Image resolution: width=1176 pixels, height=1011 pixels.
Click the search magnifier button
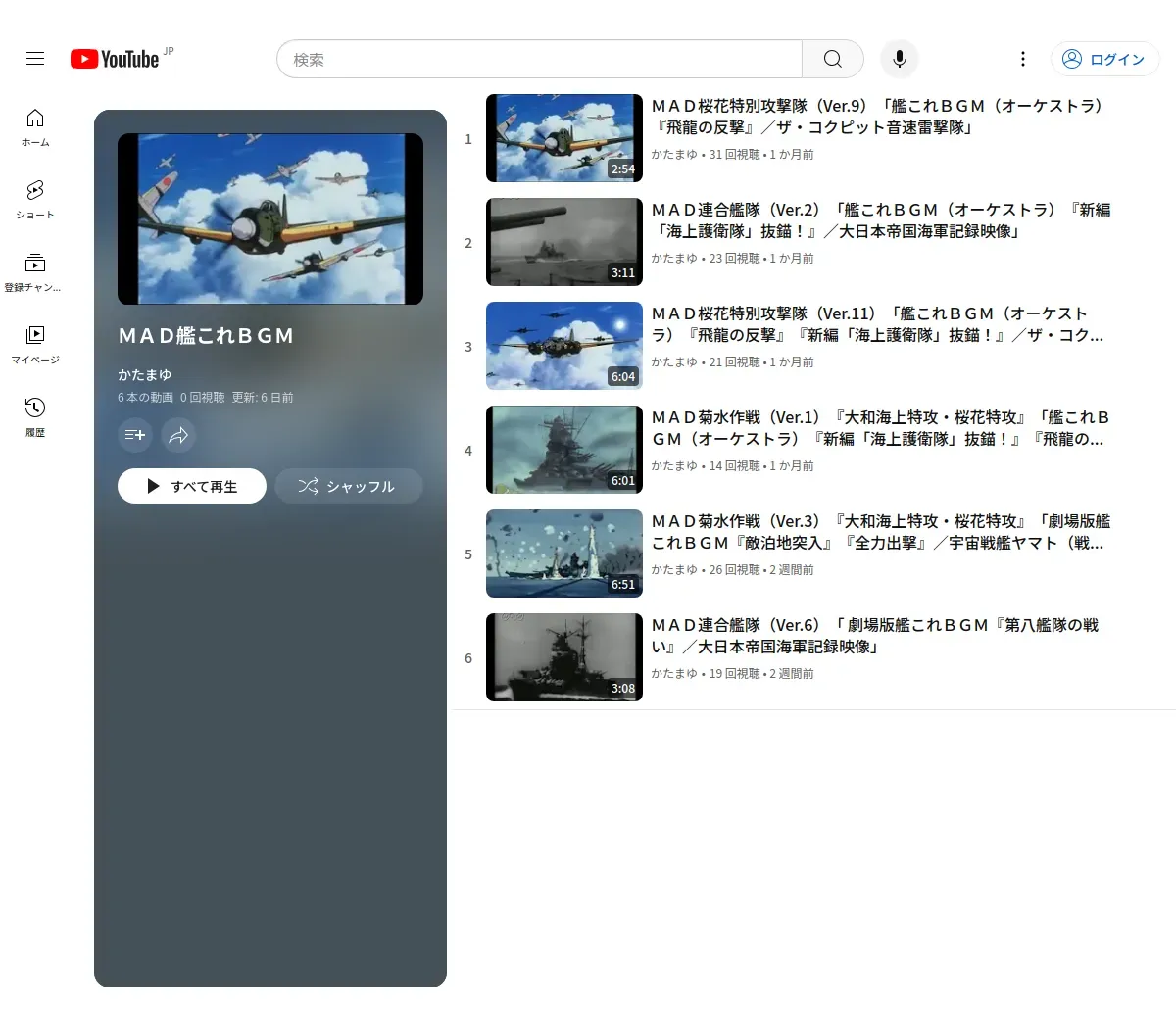832,59
